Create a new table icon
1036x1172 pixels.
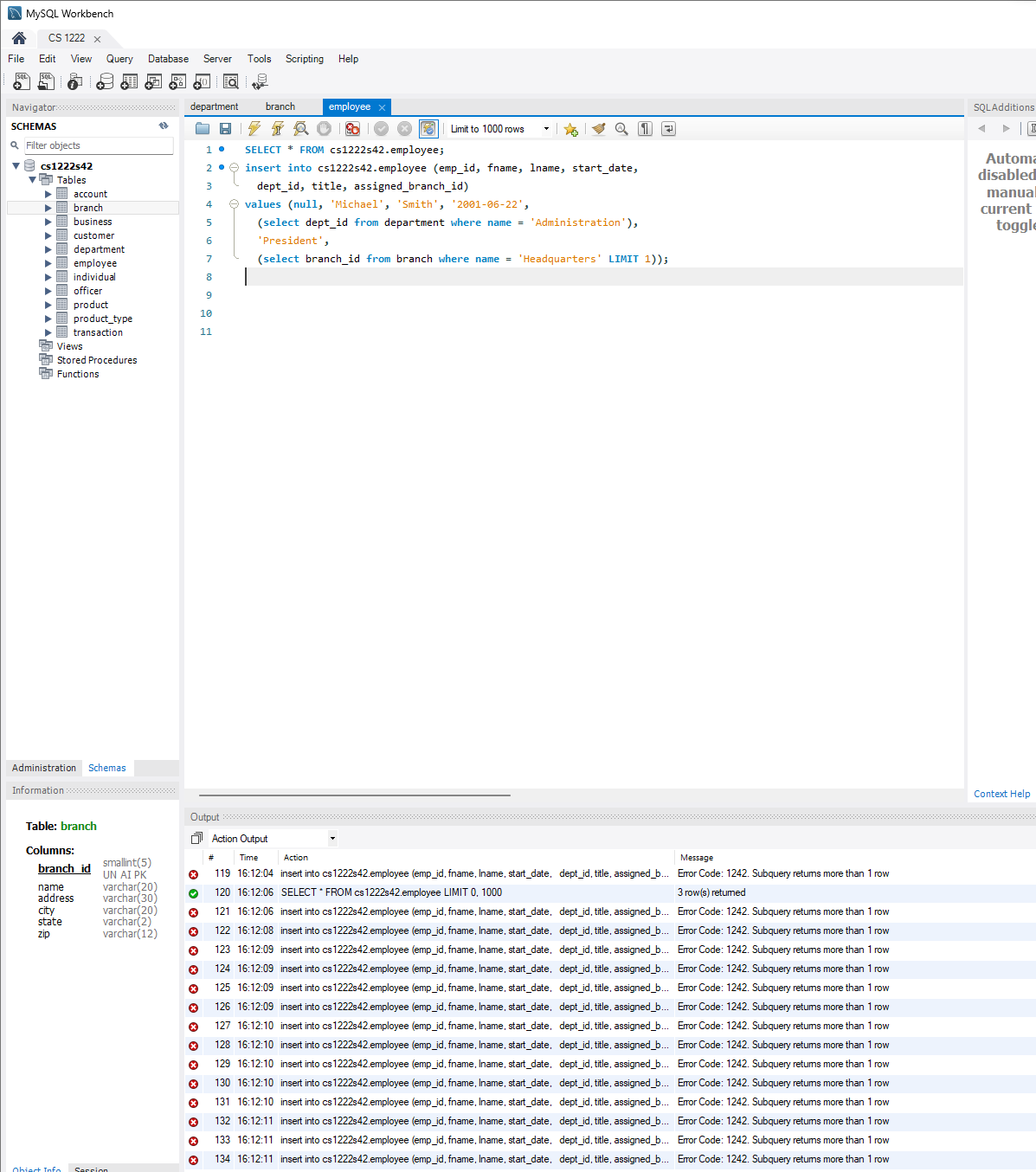tap(129, 81)
